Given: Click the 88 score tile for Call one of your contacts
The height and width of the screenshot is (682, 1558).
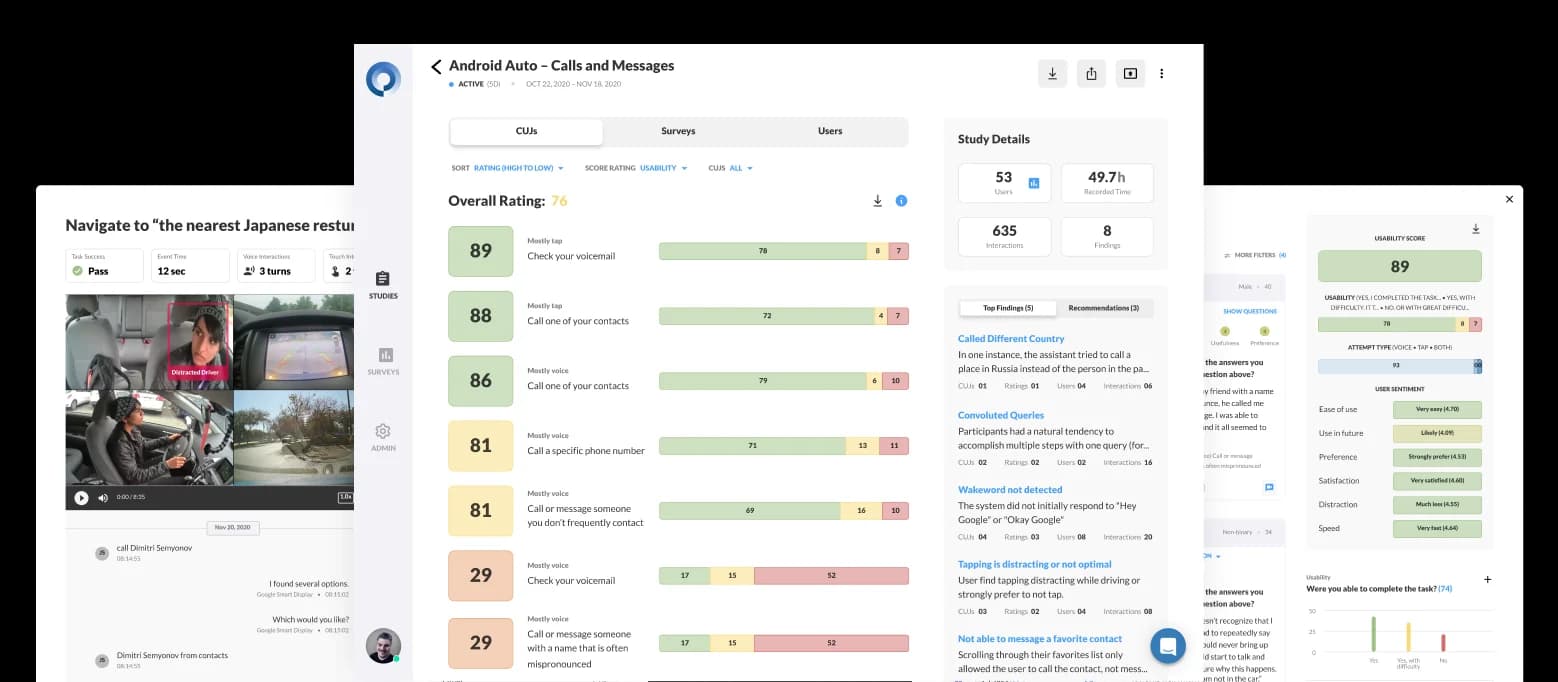Looking at the screenshot, I should (x=481, y=316).
